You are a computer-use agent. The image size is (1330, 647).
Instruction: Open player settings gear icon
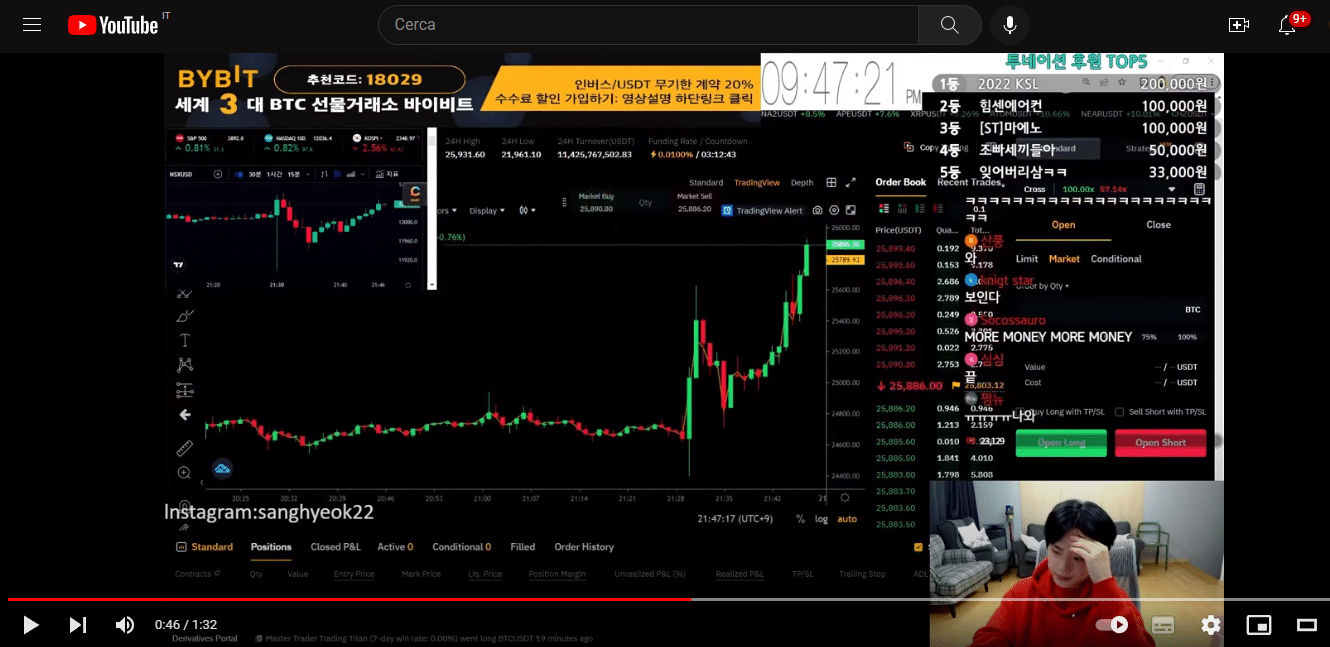pos(1211,625)
